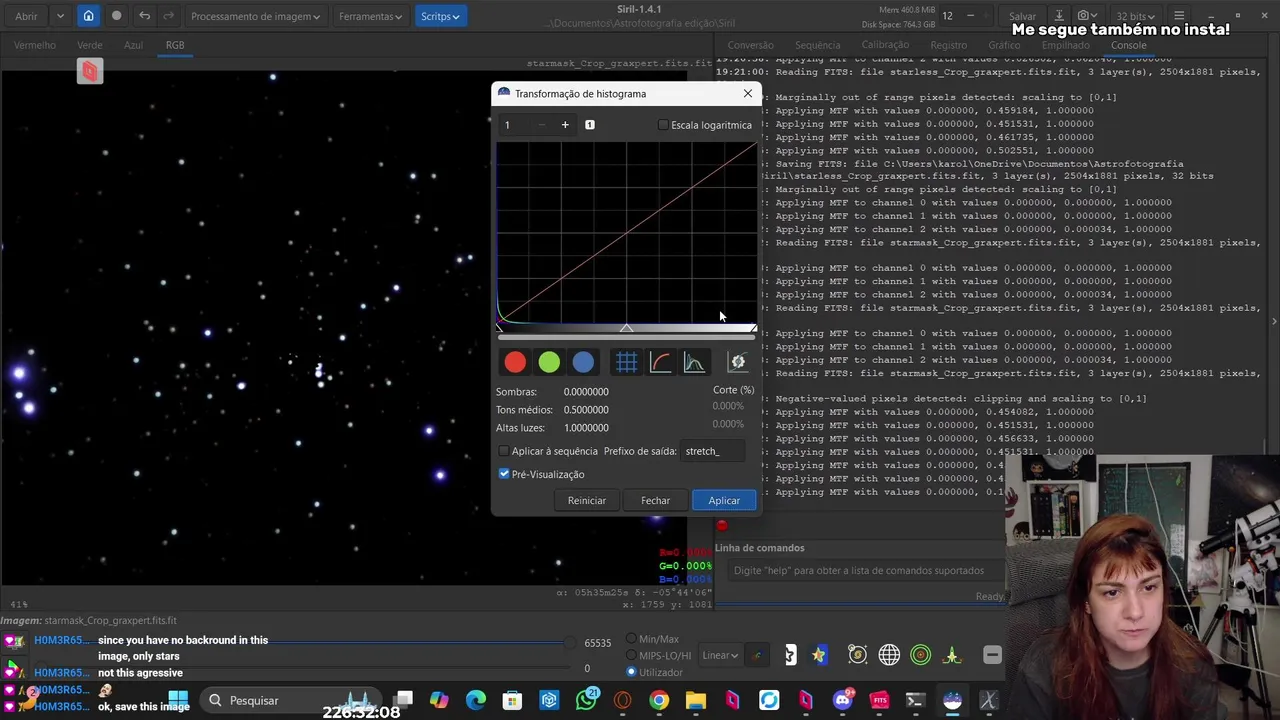Screen dimensions: 1280x720
Task: Click the auto-stretch gear icon in histogram dialog
Action: pos(738,362)
